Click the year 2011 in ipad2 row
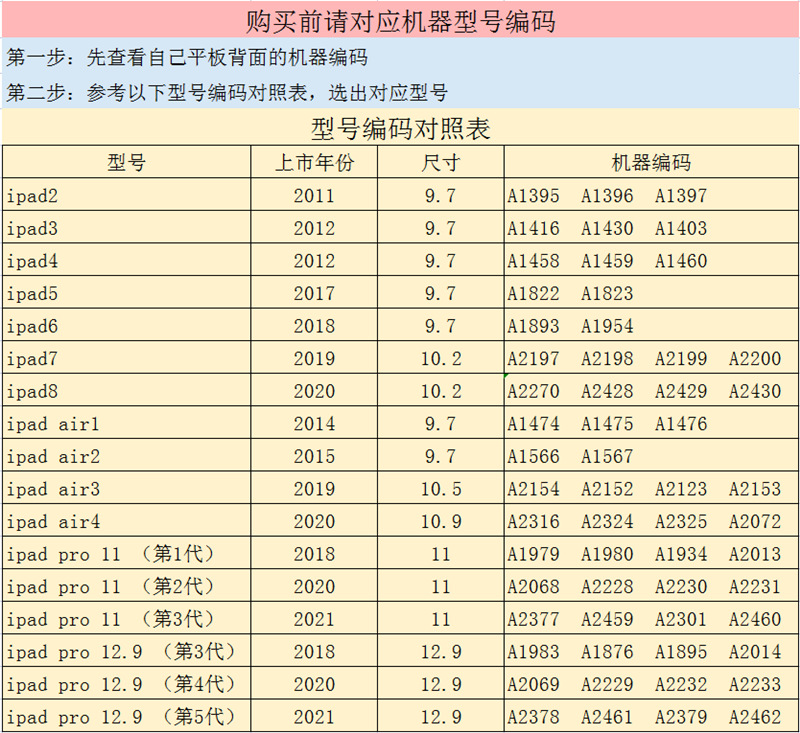This screenshot has width=800, height=733. point(314,196)
